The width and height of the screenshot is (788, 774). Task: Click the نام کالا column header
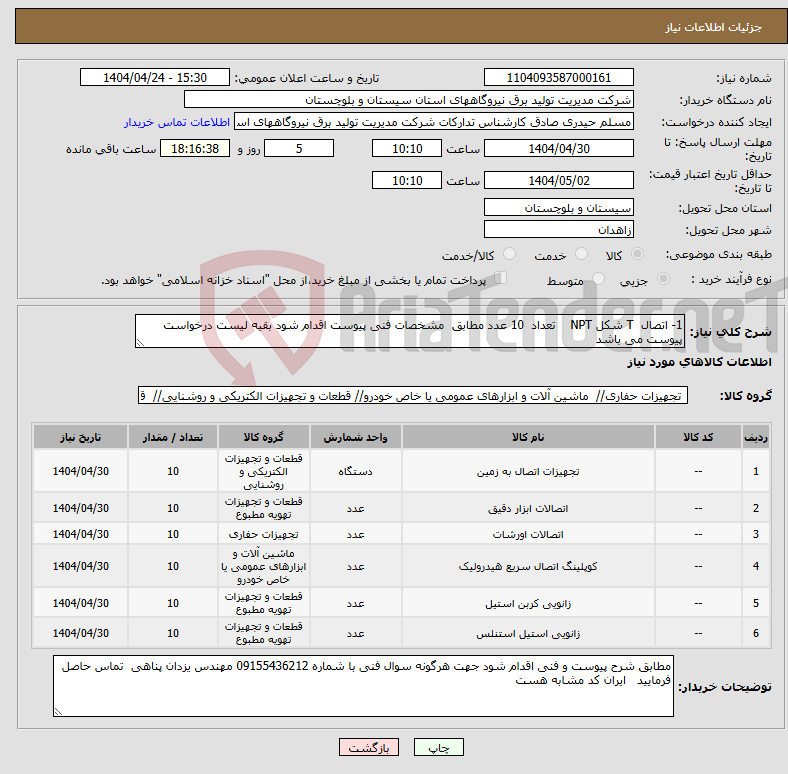528,437
